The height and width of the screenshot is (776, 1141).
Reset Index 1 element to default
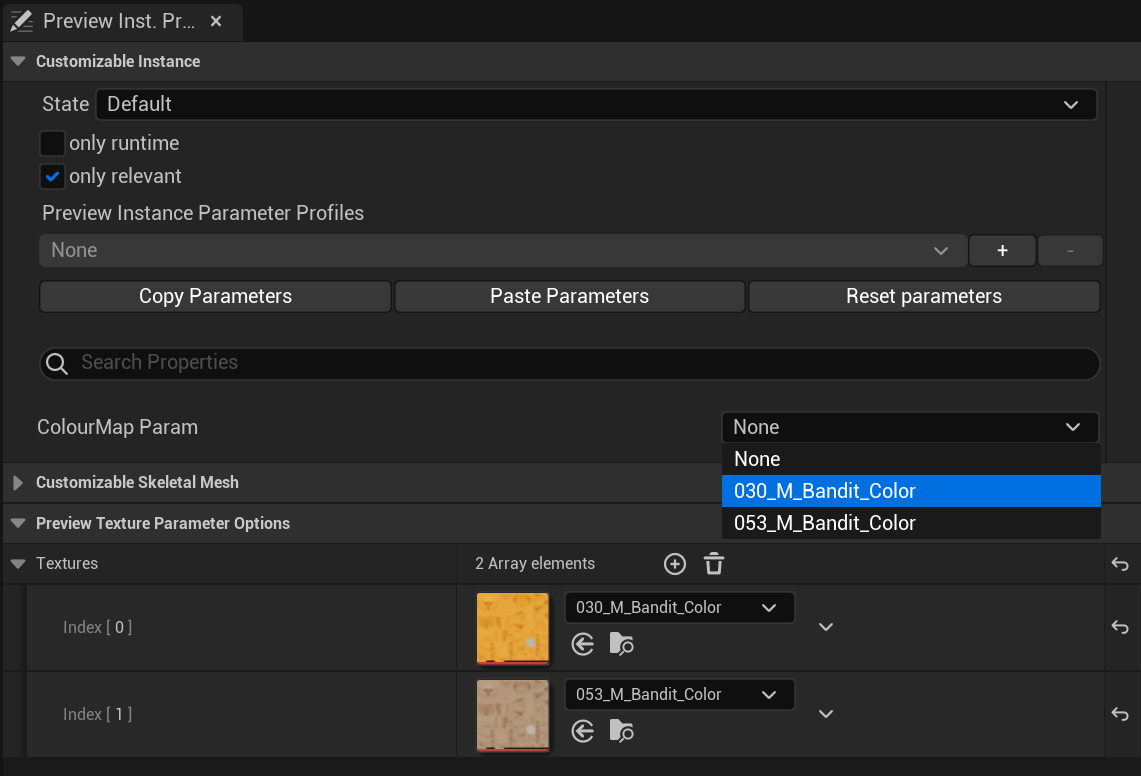[x=1120, y=714]
